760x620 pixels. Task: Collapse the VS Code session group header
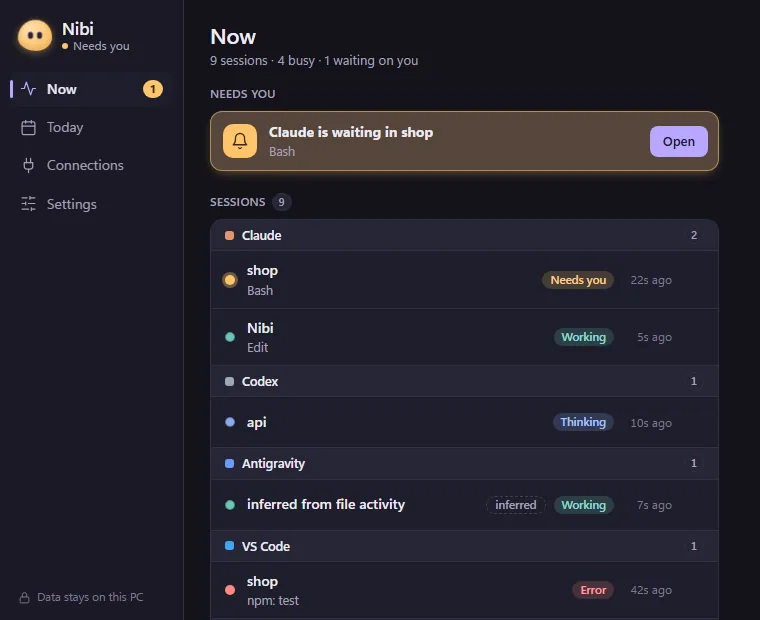click(x=464, y=546)
